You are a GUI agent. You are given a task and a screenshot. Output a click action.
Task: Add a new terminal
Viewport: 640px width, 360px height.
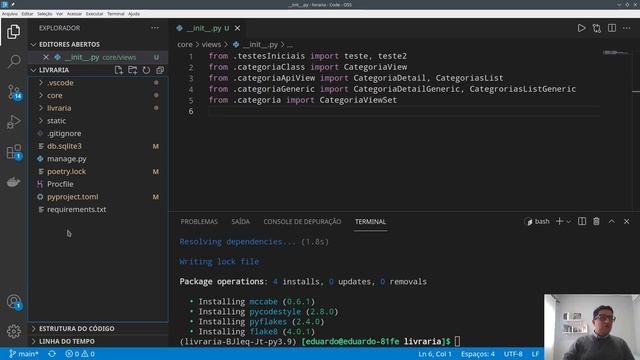point(559,221)
